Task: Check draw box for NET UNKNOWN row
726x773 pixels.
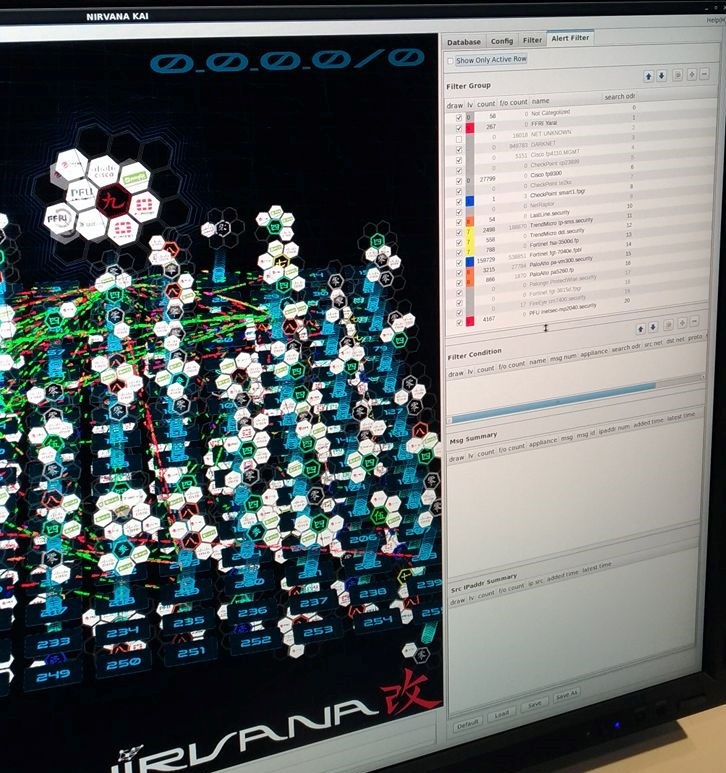Action: [x=459, y=139]
